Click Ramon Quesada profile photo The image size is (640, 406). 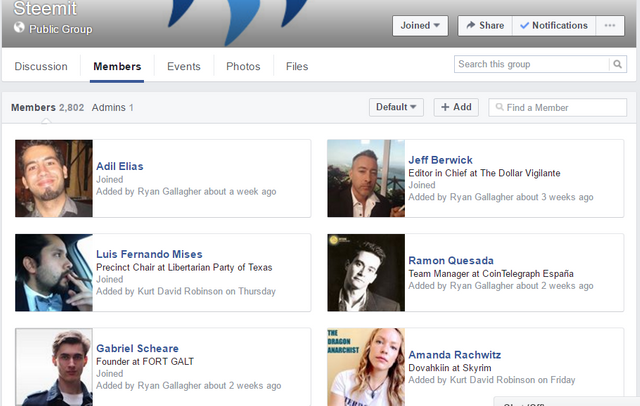click(366, 273)
